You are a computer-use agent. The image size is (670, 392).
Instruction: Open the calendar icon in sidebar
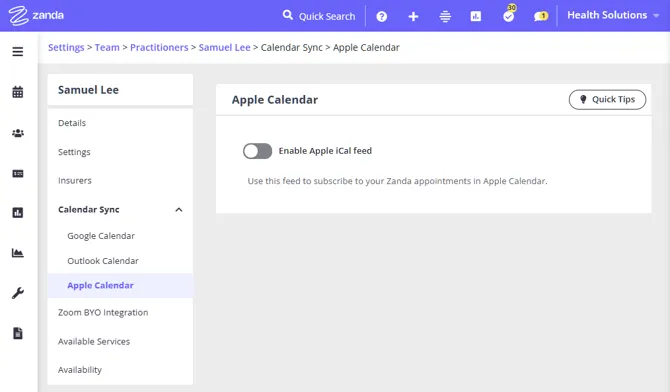point(18,92)
